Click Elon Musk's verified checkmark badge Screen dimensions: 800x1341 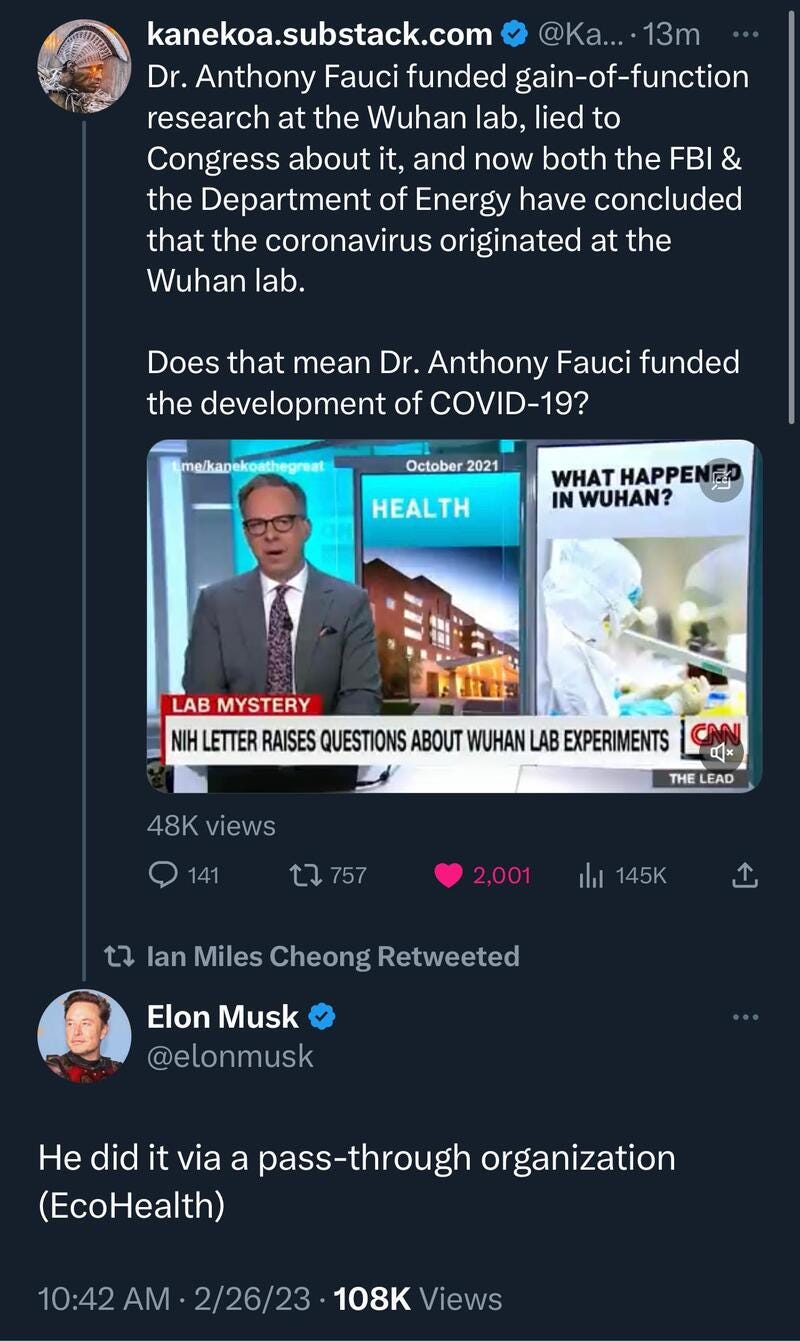click(322, 1017)
